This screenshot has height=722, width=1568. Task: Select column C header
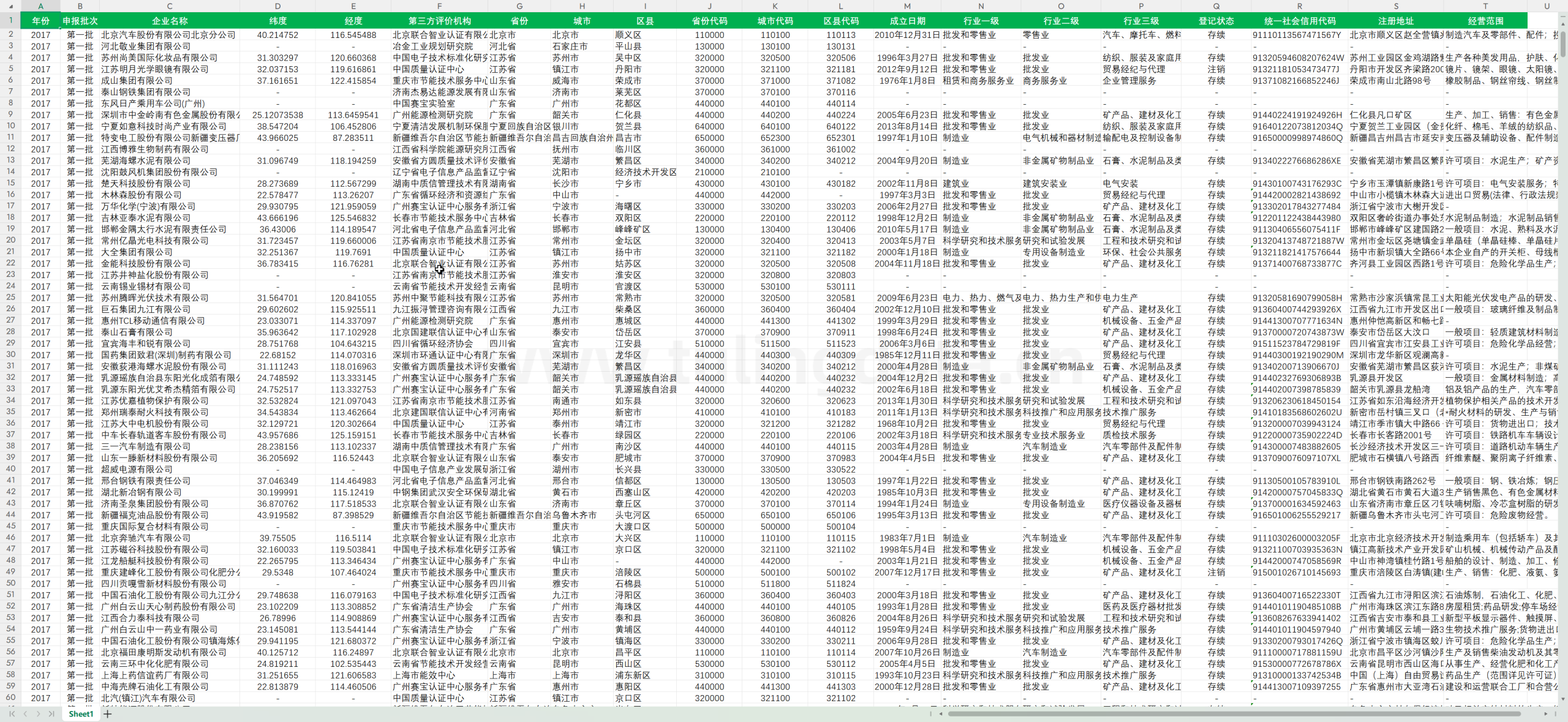[x=170, y=6]
